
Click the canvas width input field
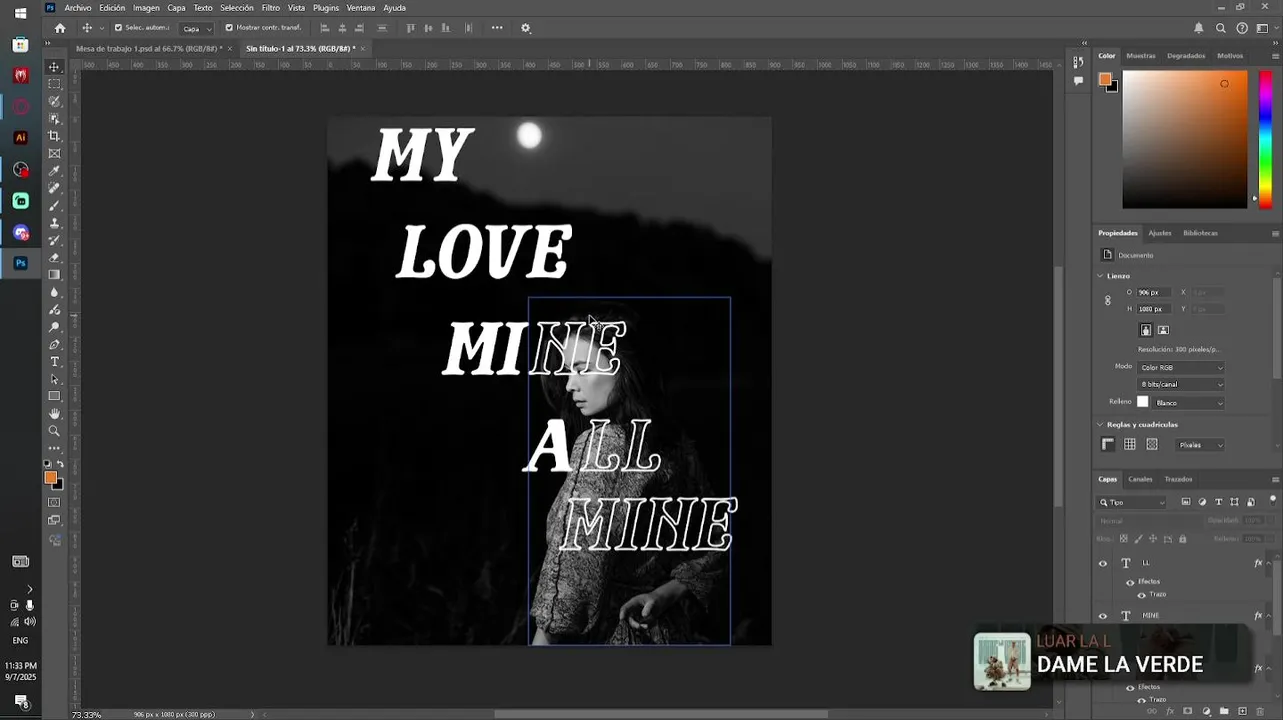[1154, 292]
